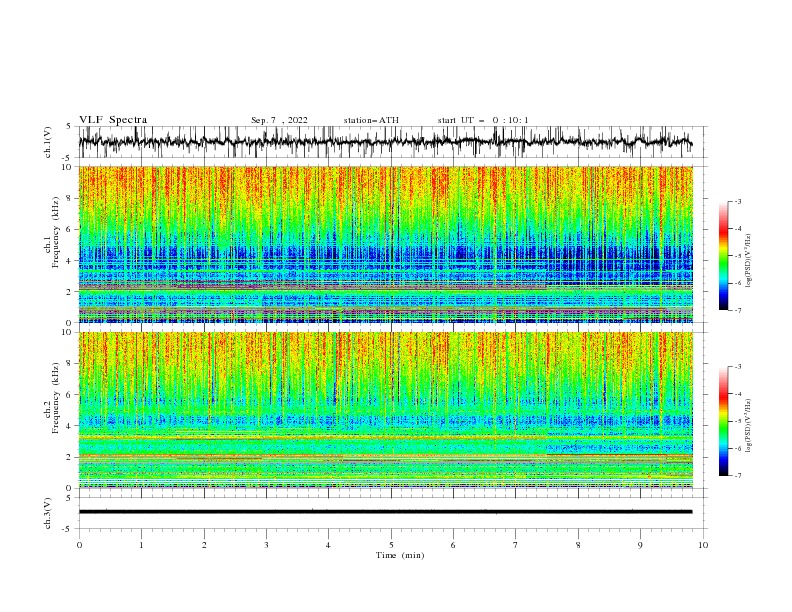Click the 'station=ATH' label
Viewport: 792px width, 612px height.
(371, 120)
